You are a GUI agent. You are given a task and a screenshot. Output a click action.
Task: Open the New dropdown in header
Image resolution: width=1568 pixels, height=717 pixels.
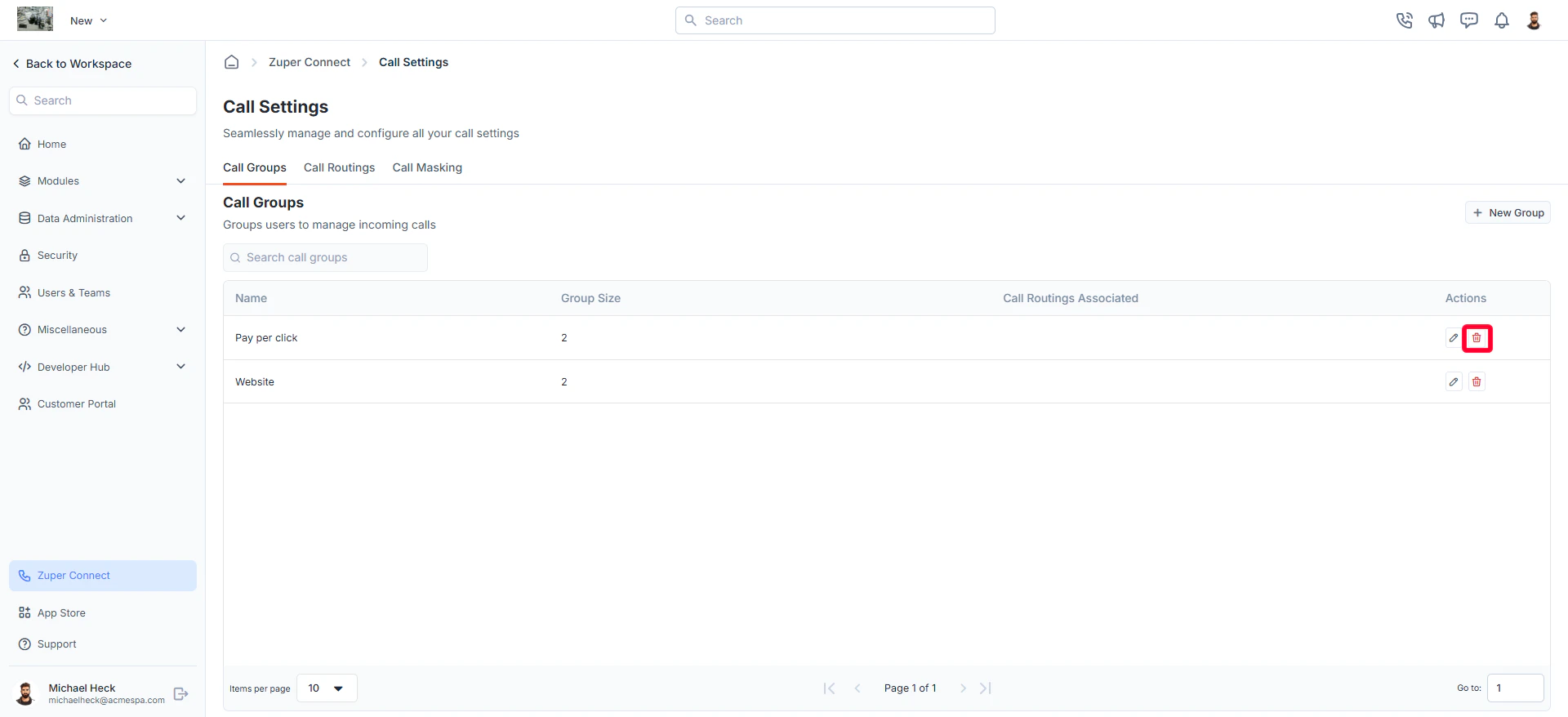[88, 20]
